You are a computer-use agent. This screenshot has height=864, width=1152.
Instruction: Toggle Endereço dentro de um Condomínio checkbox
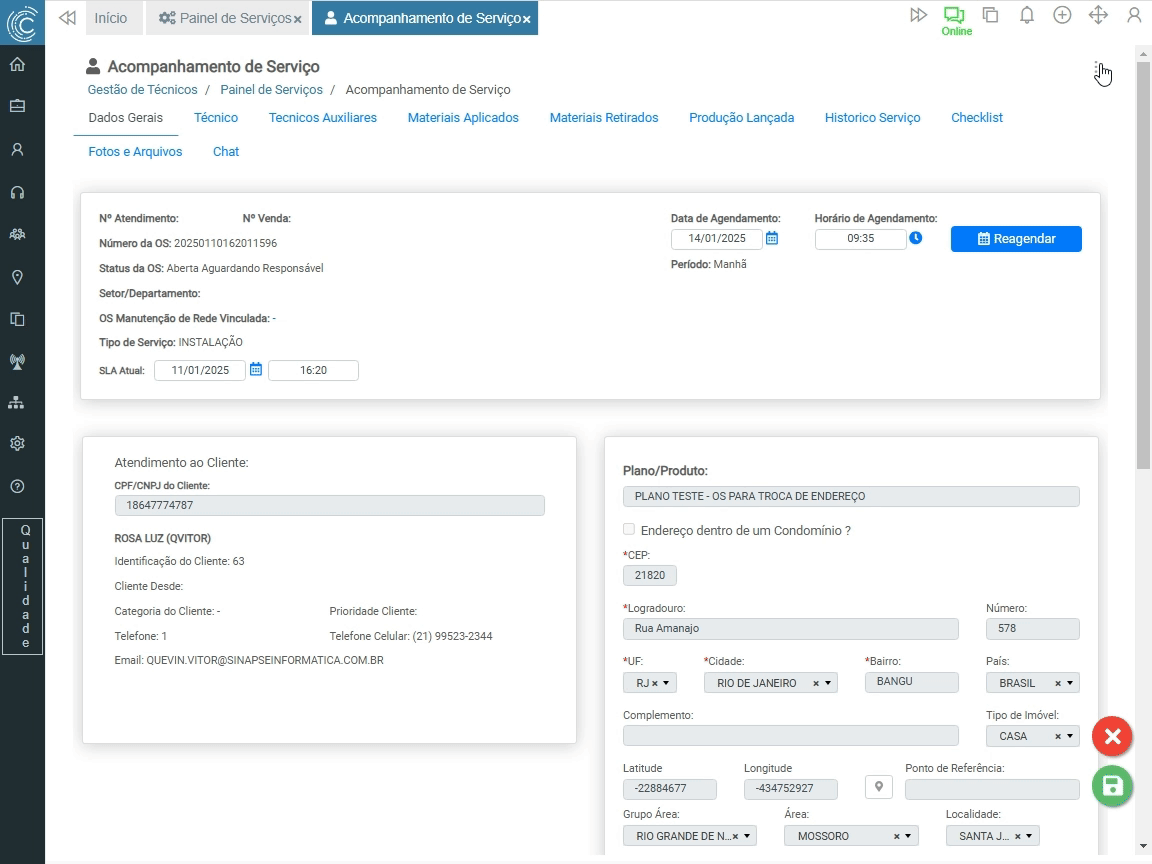629,530
